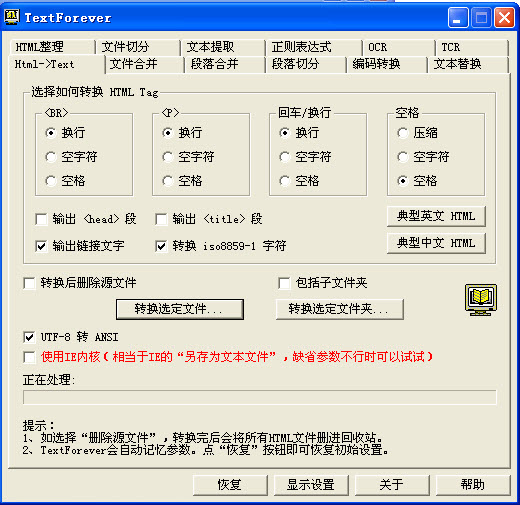Enable 输出 <head> 段 checkbox
520x505 pixels.
pos(41,219)
